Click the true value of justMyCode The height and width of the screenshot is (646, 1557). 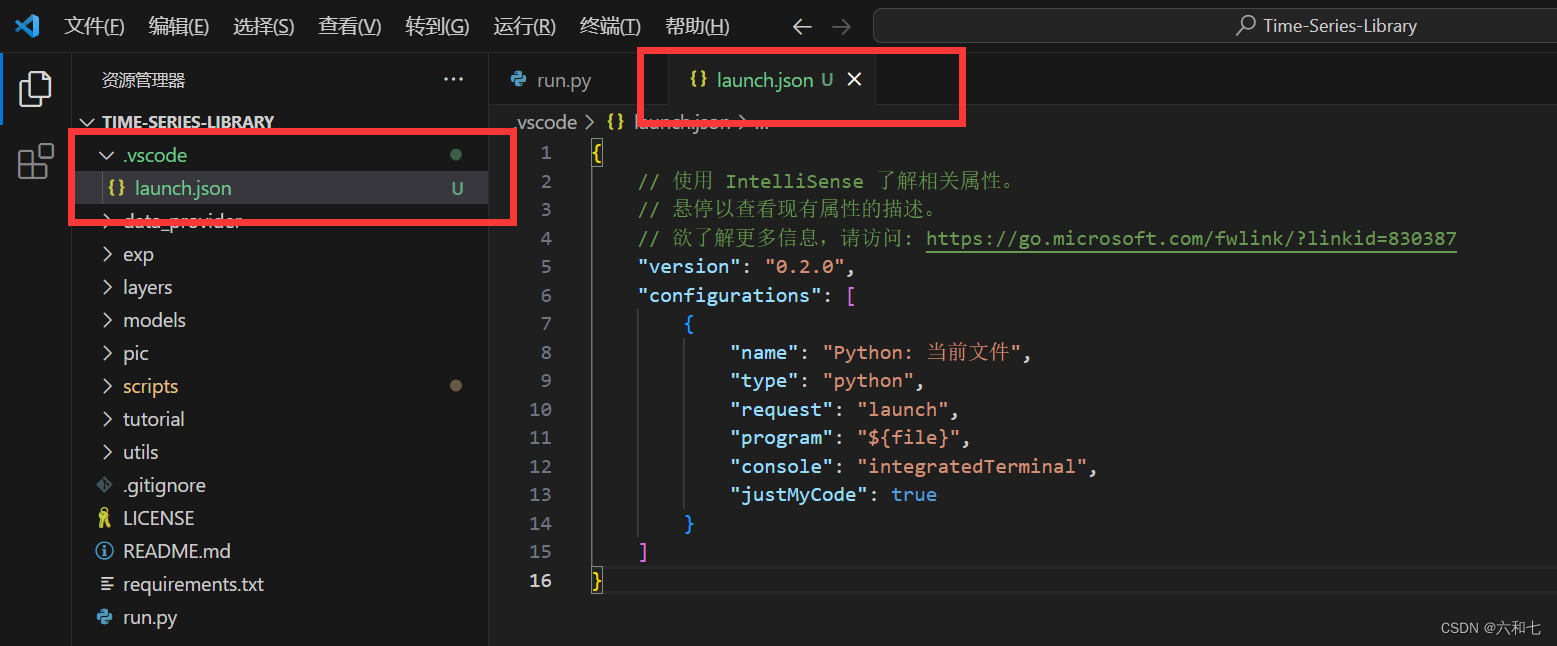click(914, 494)
